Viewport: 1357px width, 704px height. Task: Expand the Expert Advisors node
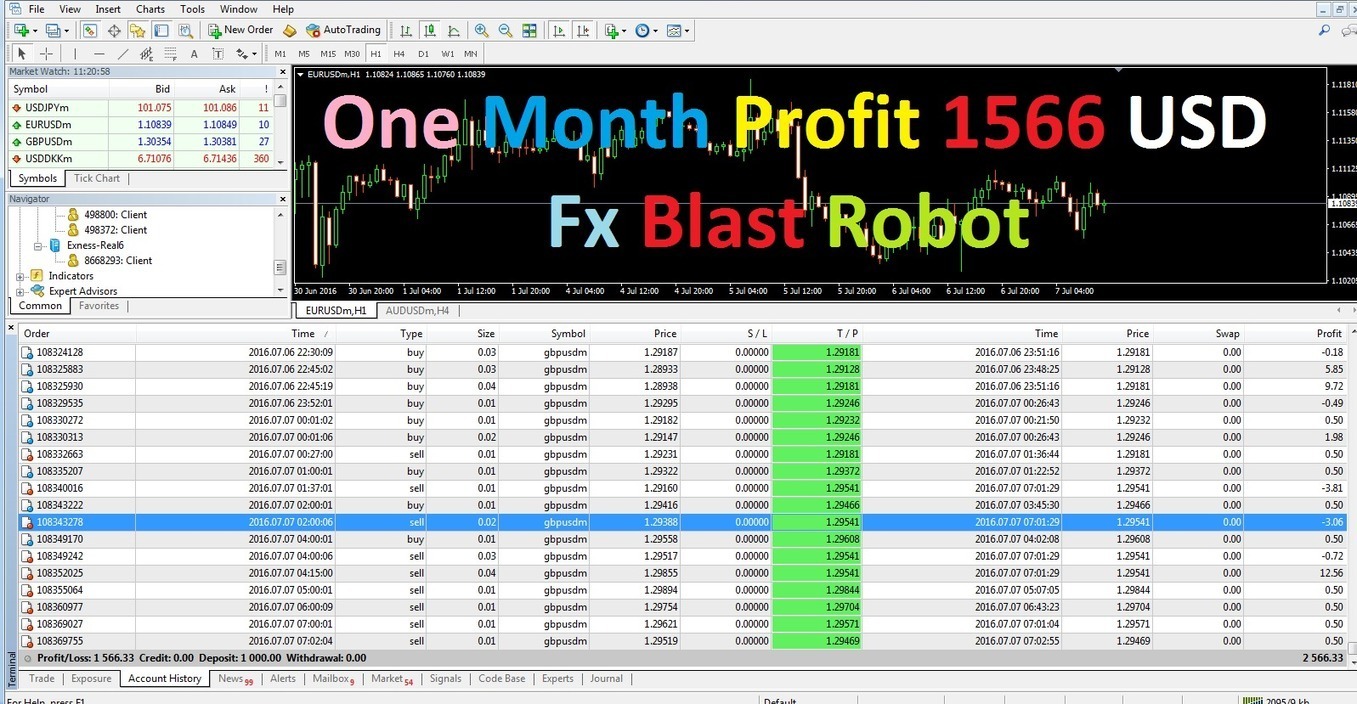(21, 291)
